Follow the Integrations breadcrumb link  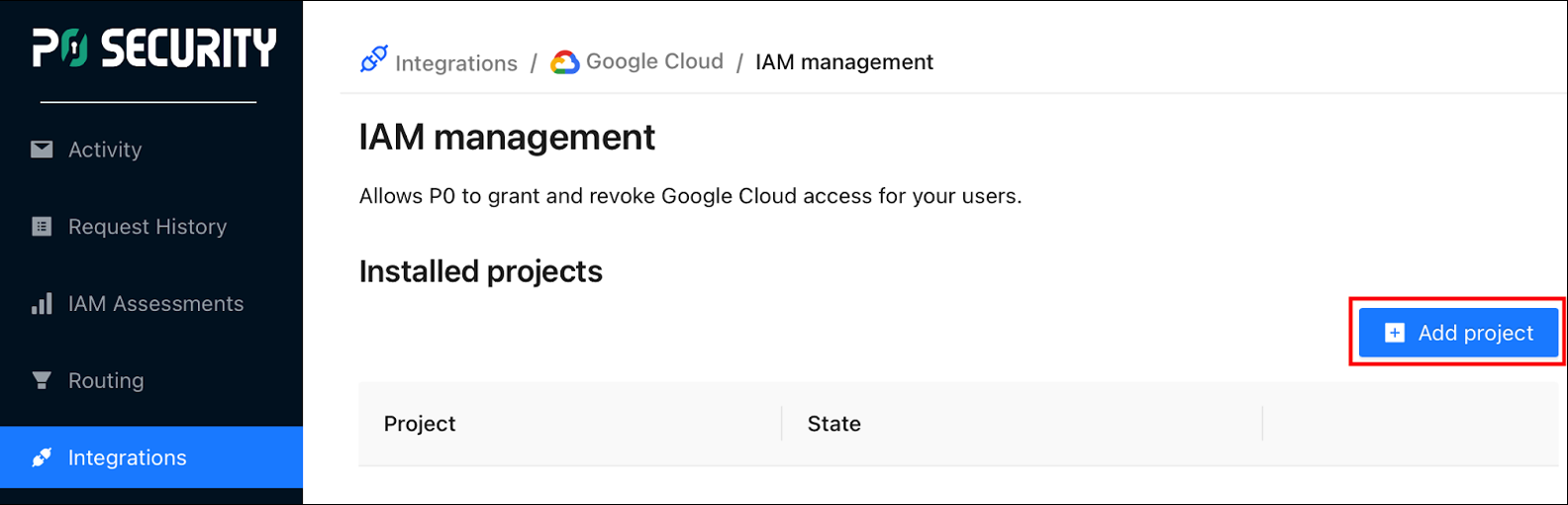(x=455, y=63)
